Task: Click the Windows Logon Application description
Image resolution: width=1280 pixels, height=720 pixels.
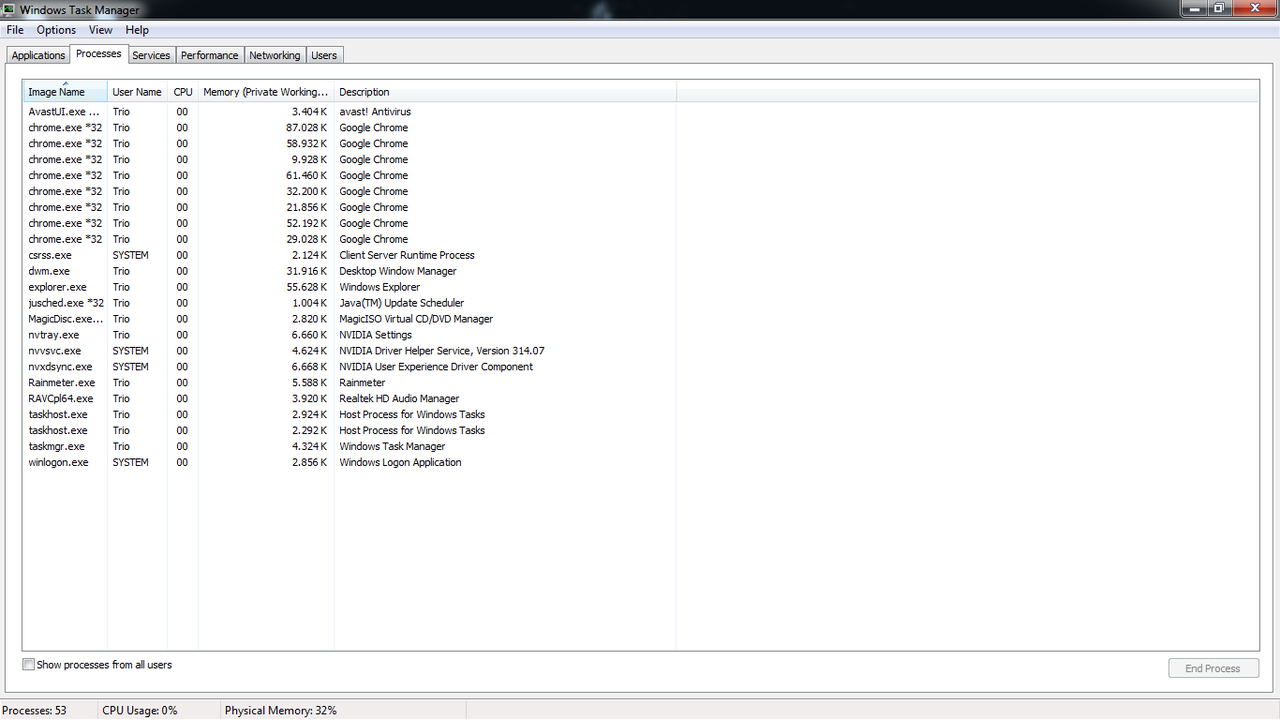Action: click(x=401, y=463)
